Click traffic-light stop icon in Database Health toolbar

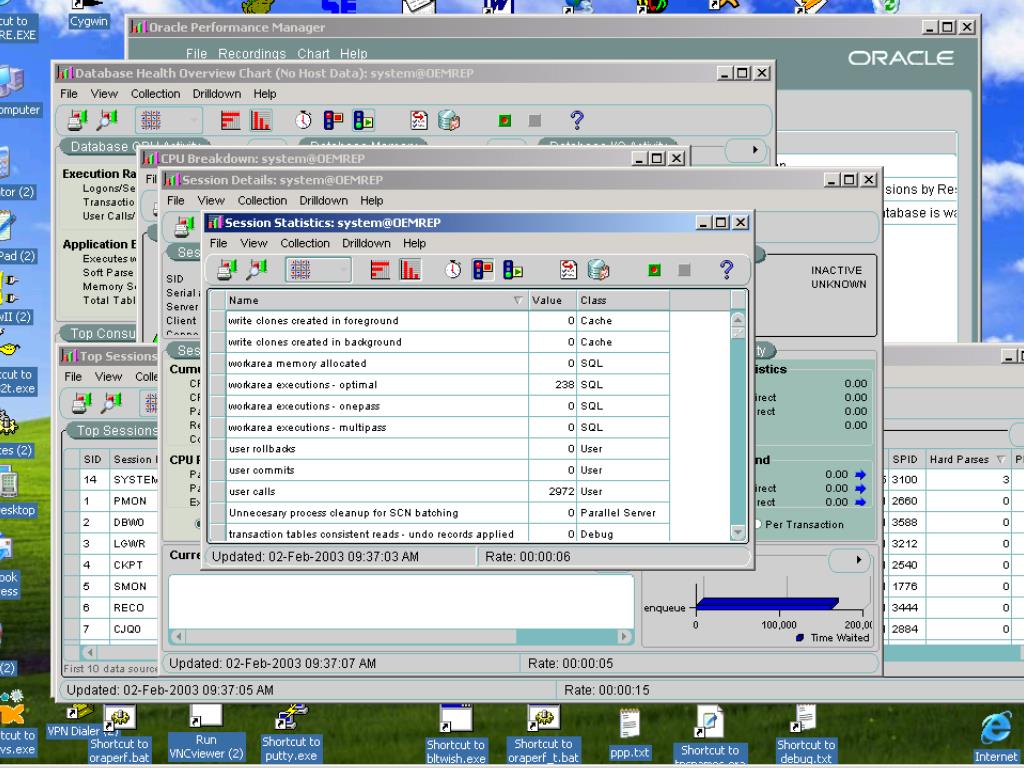tap(333, 120)
